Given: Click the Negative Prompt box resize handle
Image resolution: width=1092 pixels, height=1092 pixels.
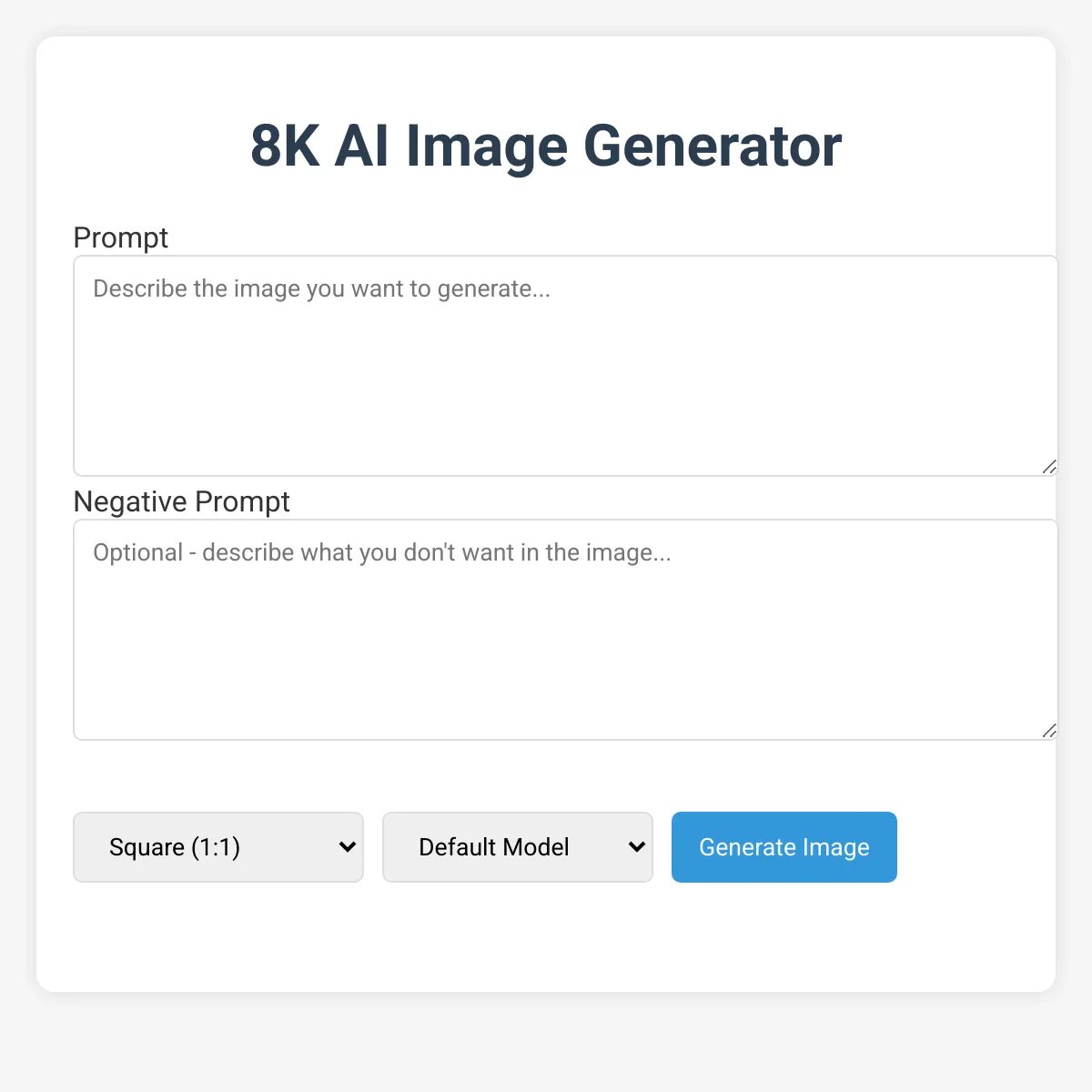Looking at the screenshot, I should 1049,731.
